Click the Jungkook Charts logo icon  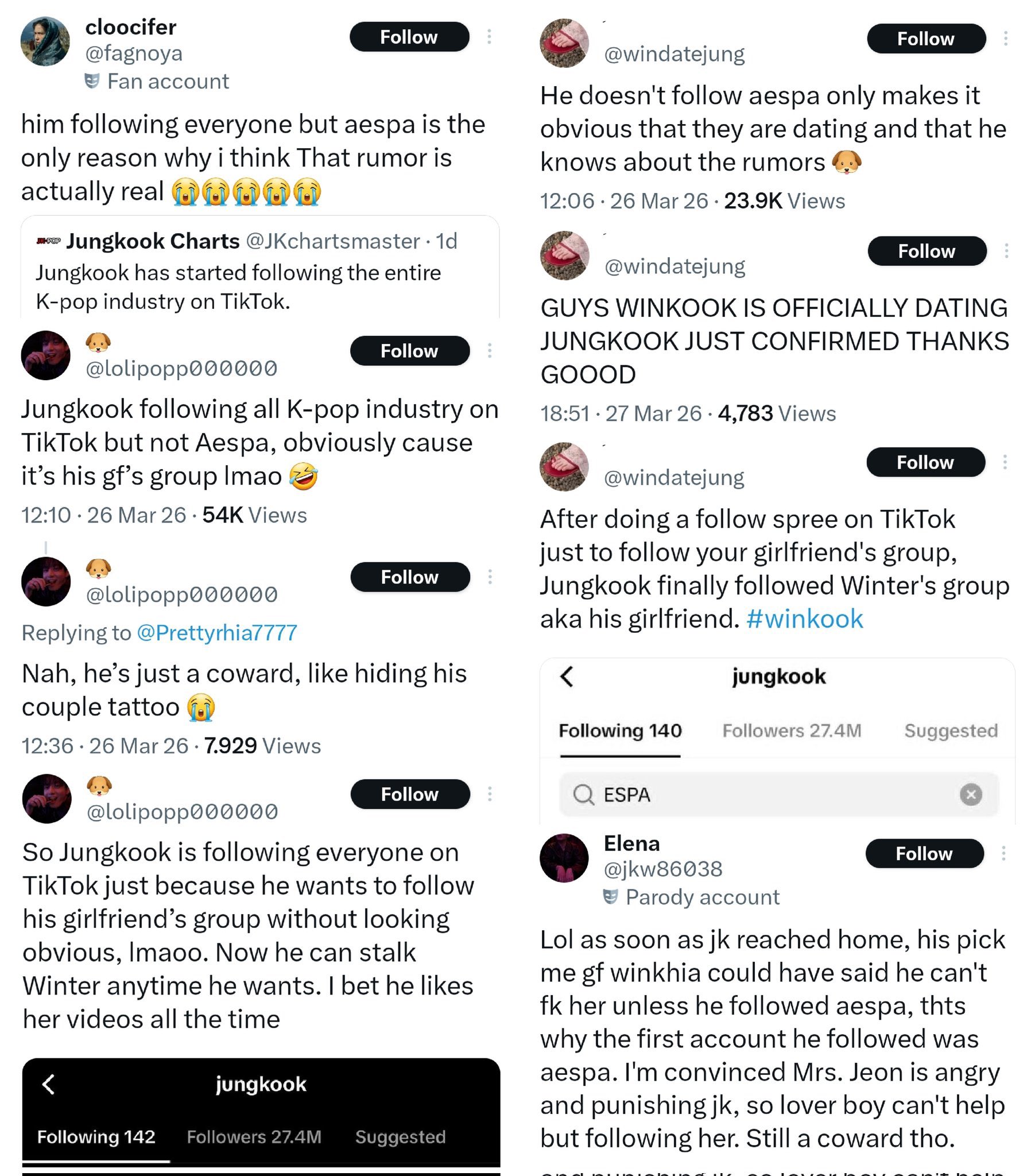[48, 241]
